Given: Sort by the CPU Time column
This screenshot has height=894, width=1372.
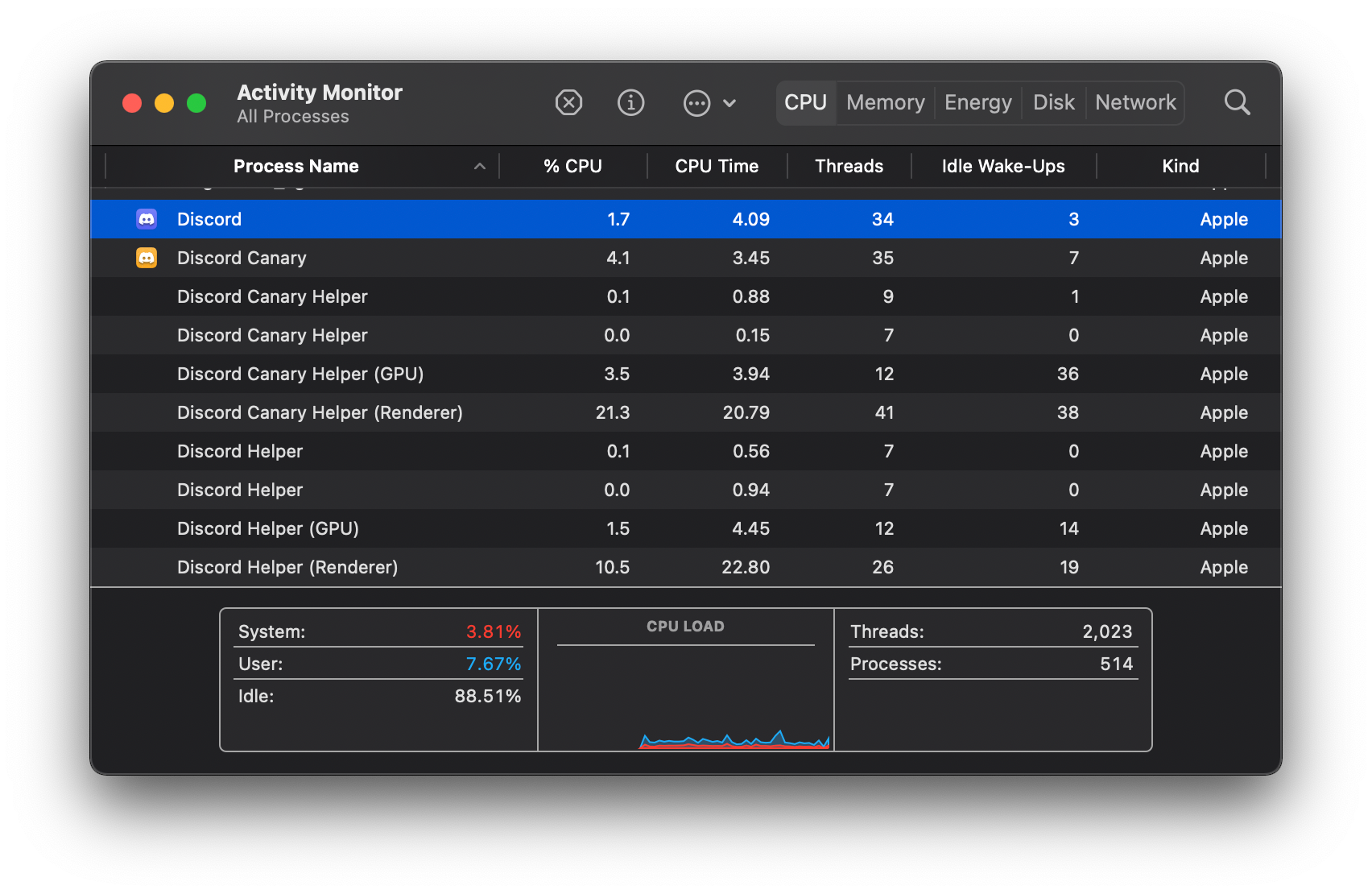Looking at the screenshot, I should [x=717, y=166].
